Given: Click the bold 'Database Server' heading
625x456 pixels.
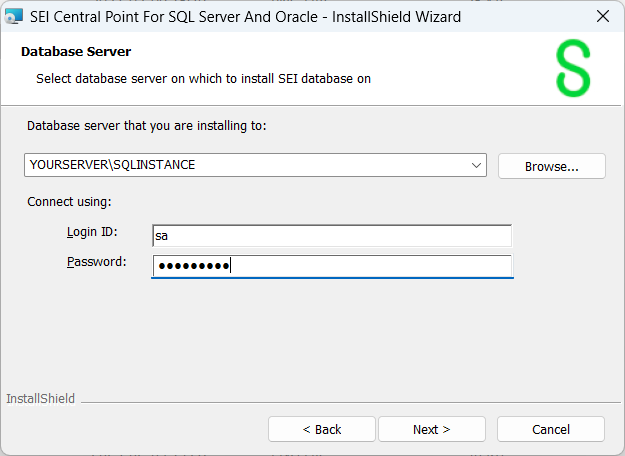Looking at the screenshot, I should pyautogui.click(x=76, y=52).
